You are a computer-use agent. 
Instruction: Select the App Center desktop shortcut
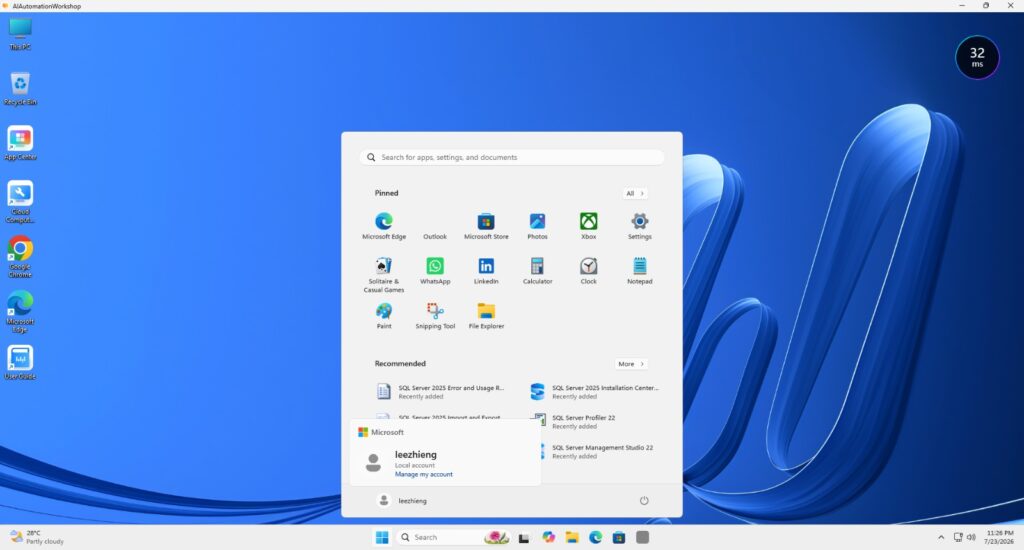coord(20,144)
